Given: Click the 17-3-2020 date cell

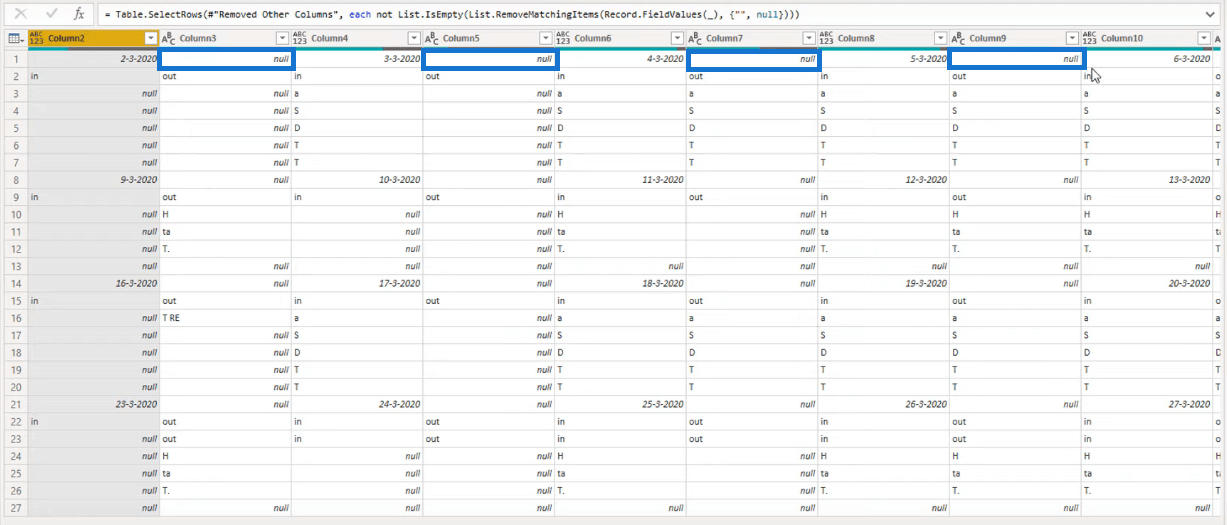Looking at the screenshot, I should 357,283.
